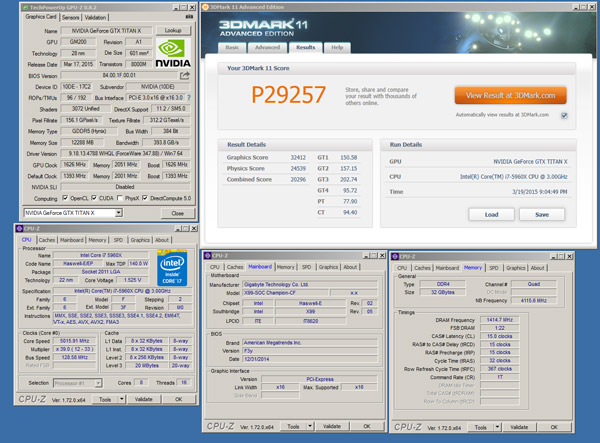Click the GPU-Z title bar app icon
Image resolution: width=600 pixels, height=443 pixels.
[x=25, y=7]
